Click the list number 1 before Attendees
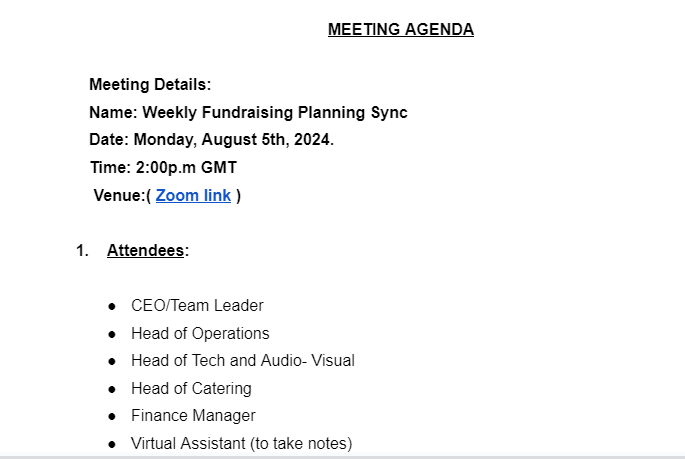 pyautogui.click(x=82, y=251)
